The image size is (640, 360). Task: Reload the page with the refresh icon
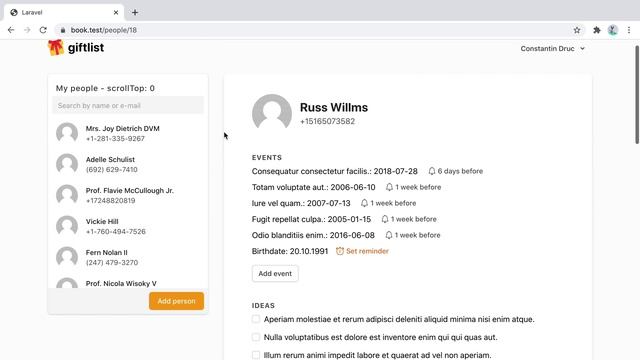point(43,30)
